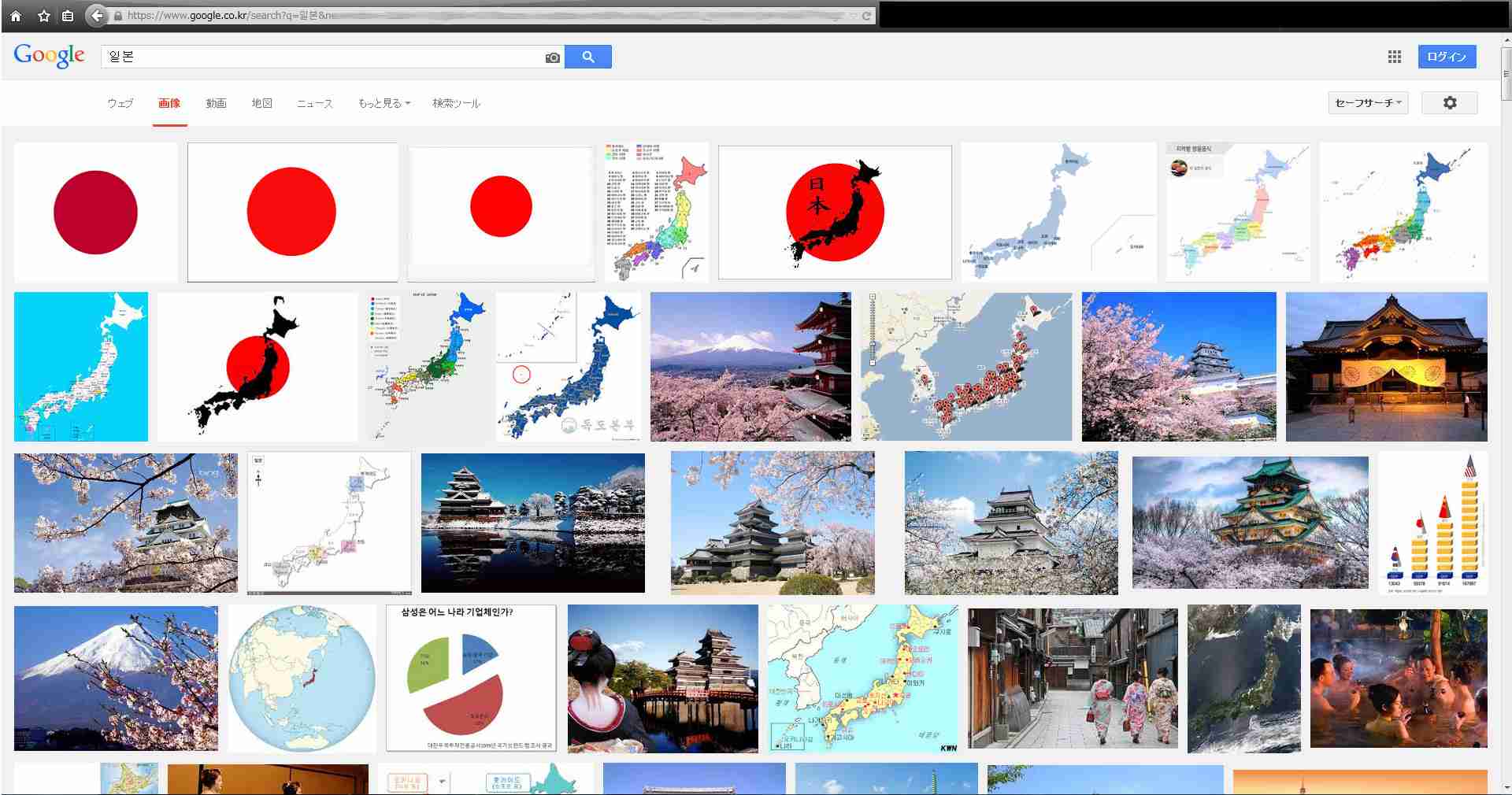The height and width of the screenshot is (795, 1512).
Task: Click the Google logo
Action: 49,56
